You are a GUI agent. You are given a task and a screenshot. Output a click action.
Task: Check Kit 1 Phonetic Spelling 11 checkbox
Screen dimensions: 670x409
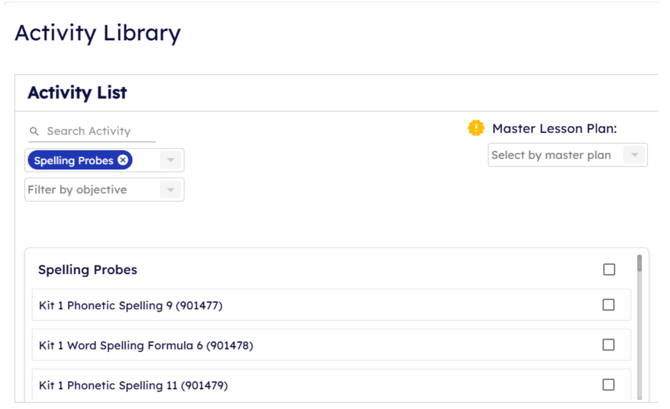pyautogui.click(x=608, y=385)
